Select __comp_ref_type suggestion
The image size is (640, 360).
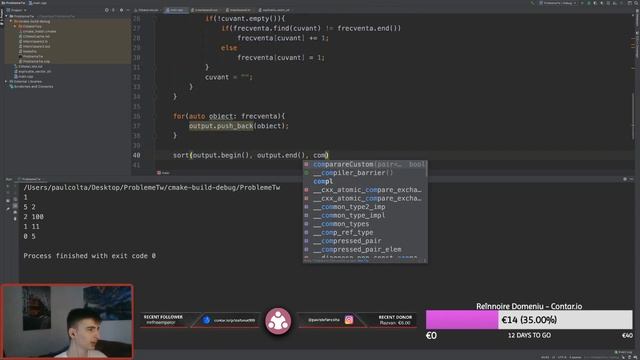(365, 233)
